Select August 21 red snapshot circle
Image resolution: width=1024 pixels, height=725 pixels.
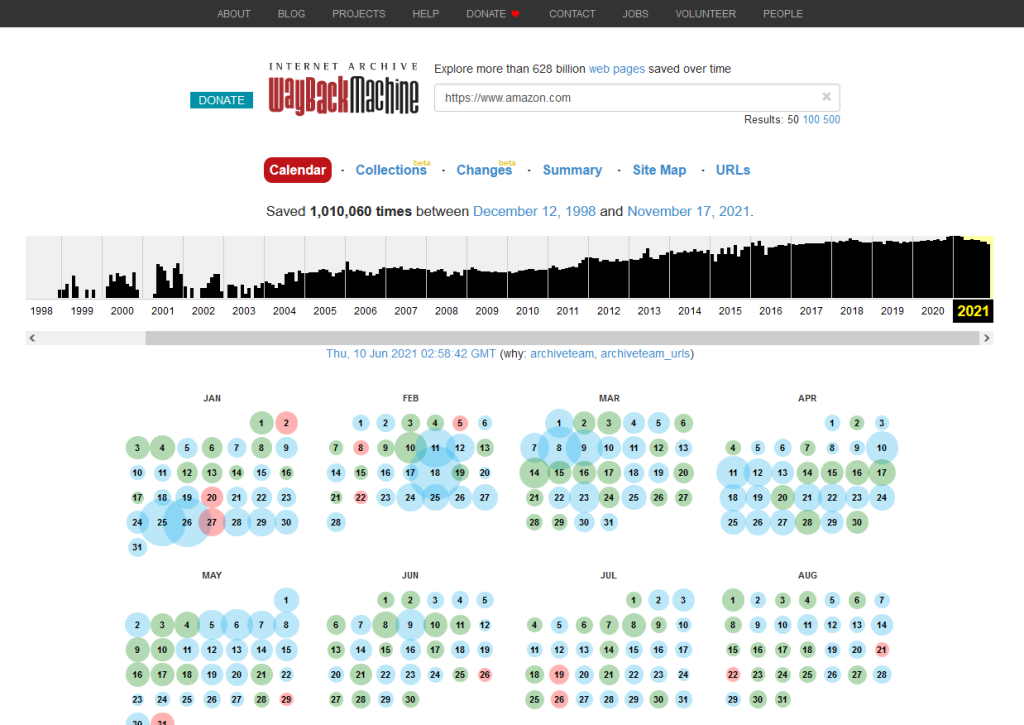882,649
